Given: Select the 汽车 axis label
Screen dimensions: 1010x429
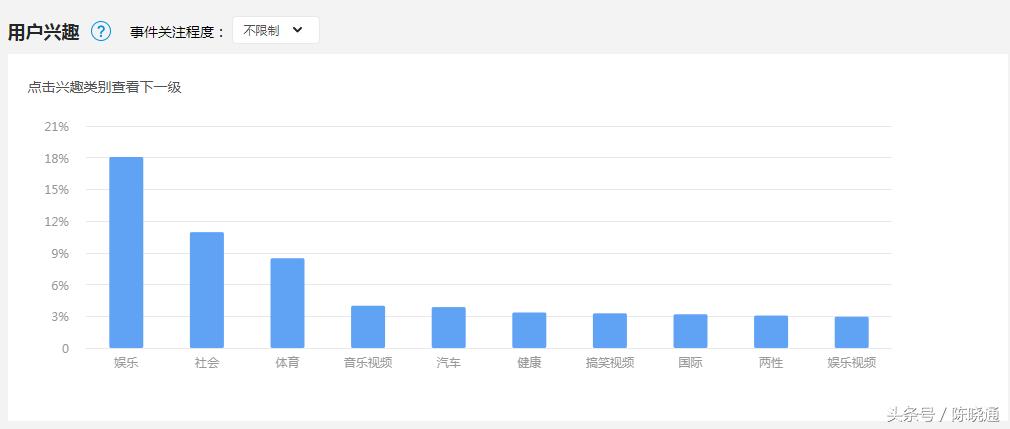Looking at the screenshot, I should click(x=449, y=363).
